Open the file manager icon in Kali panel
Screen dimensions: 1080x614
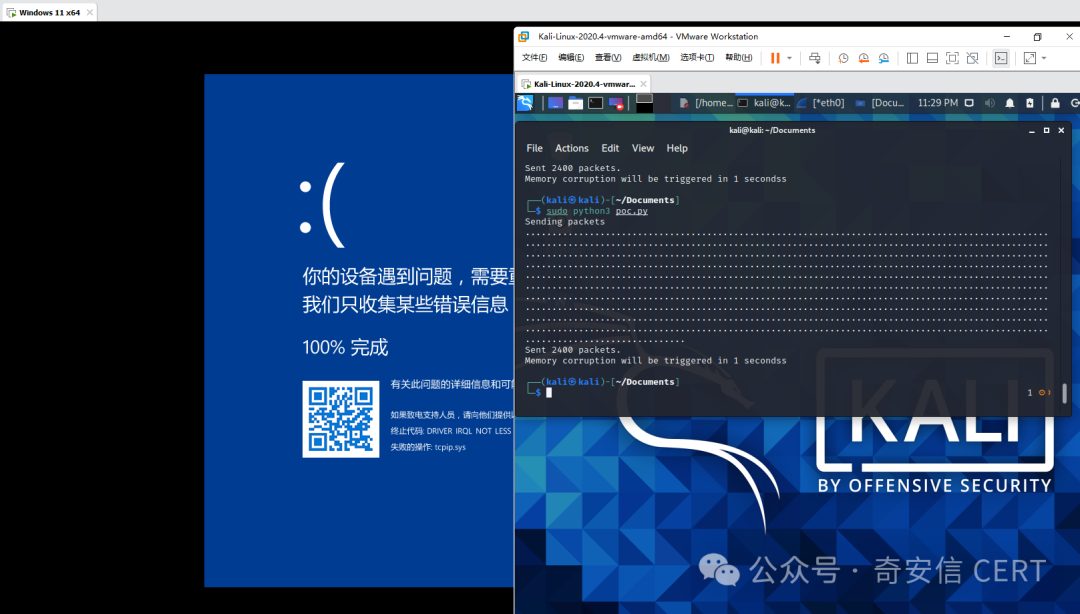575,103
